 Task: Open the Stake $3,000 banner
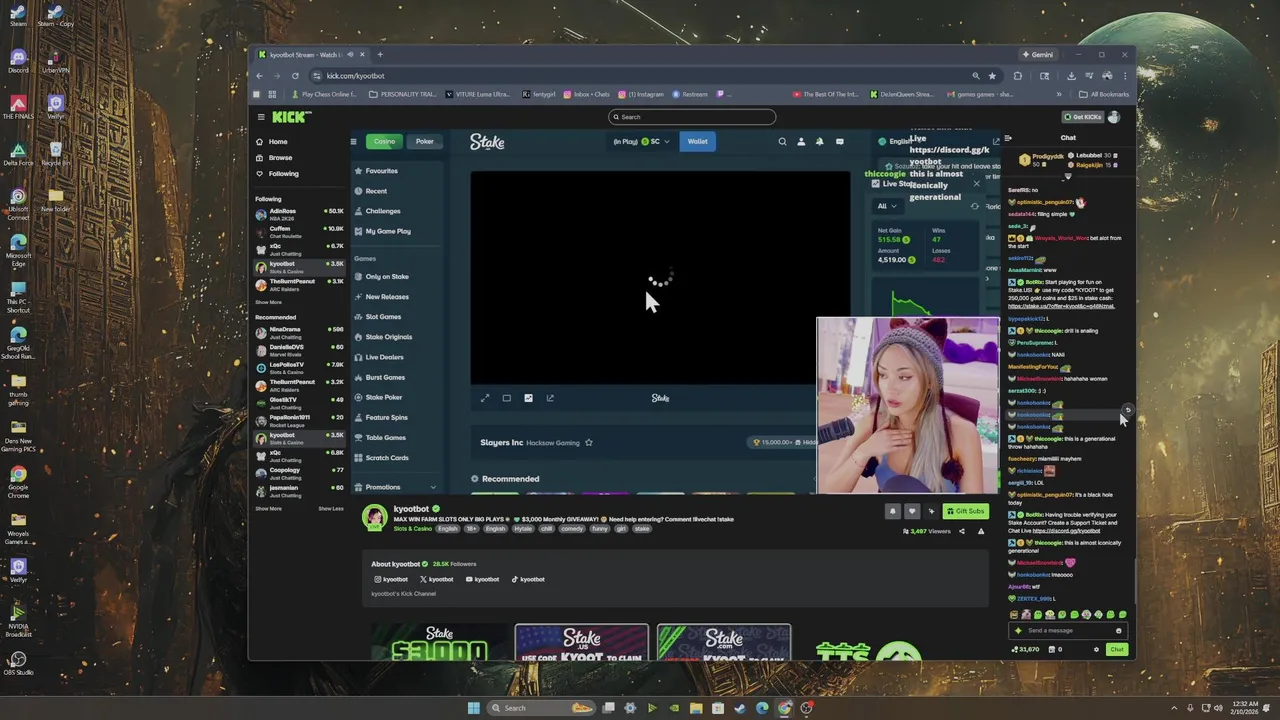[439, 643]
